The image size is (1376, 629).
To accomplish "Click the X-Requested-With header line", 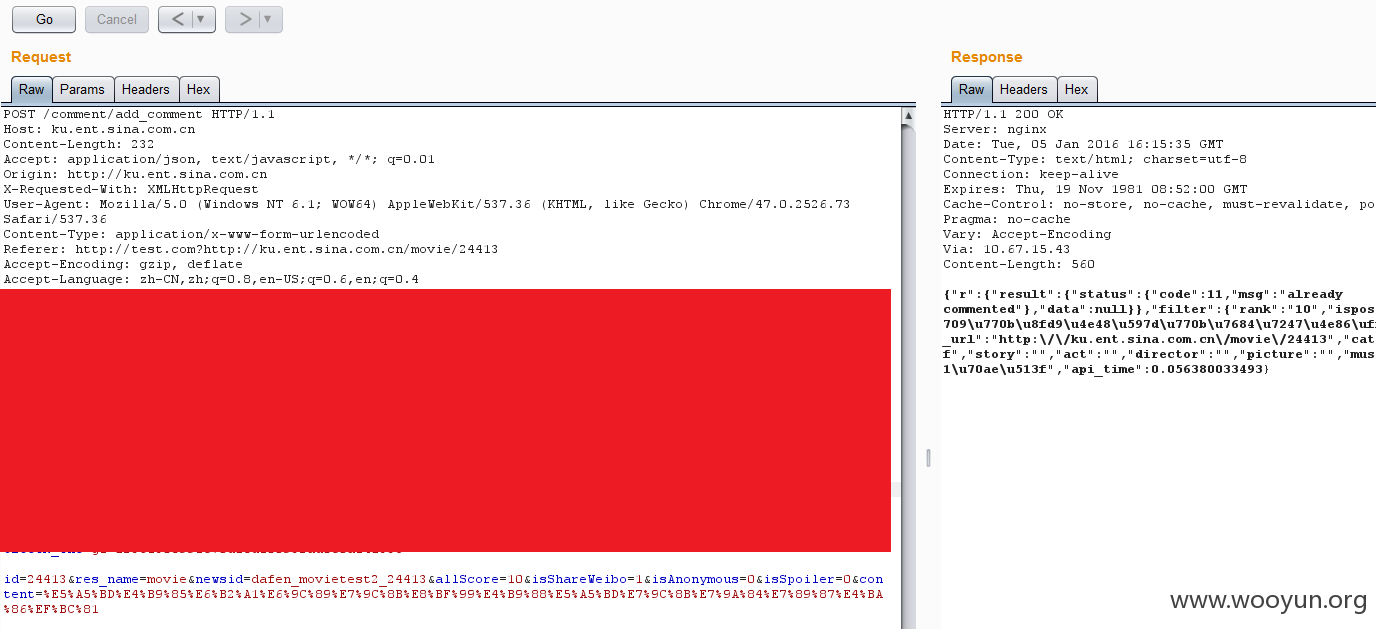I will tap(131, 189).
